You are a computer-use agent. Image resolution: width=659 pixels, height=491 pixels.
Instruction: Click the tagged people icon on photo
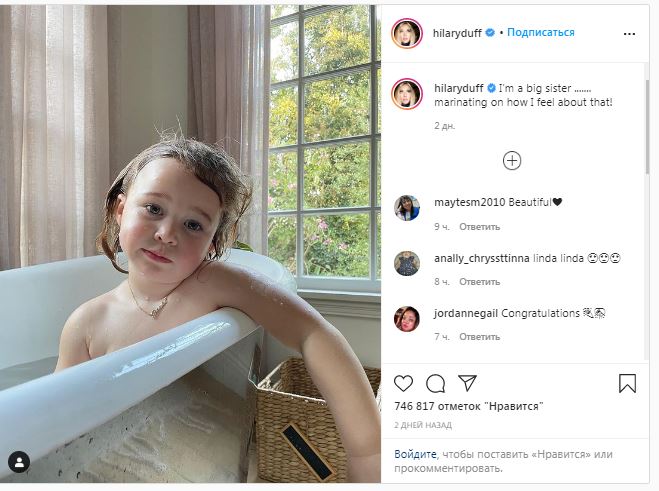tap(19, 461)
